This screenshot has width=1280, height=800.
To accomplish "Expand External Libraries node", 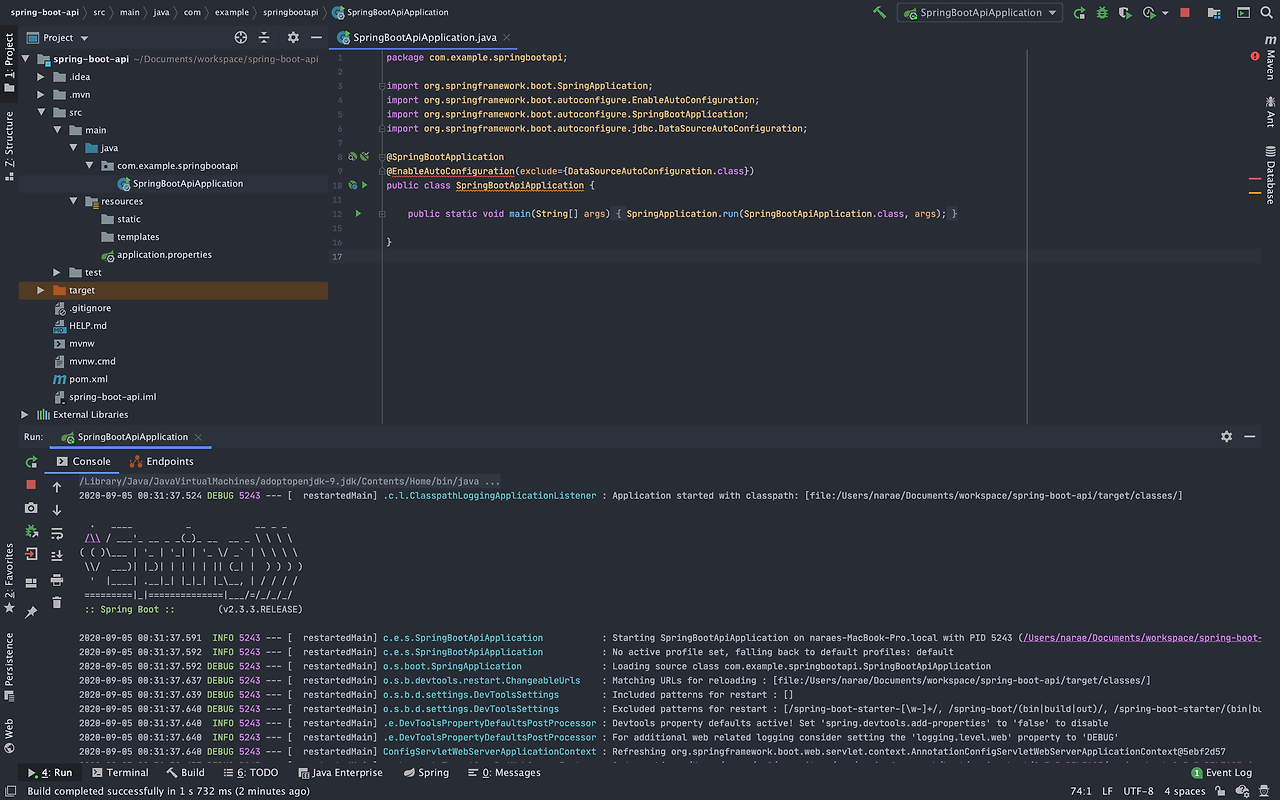I will pyautogui.click(x=25, y=414).
